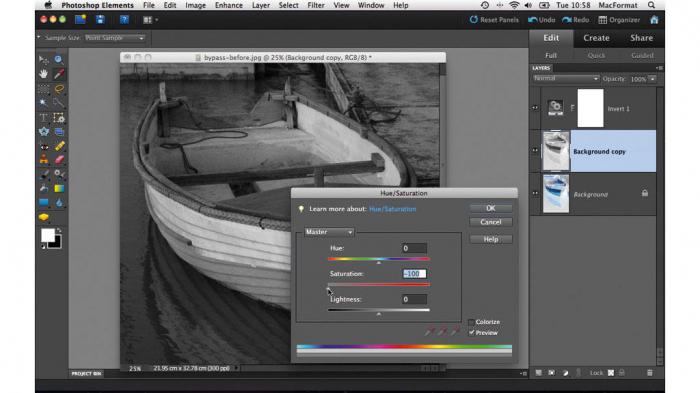Viewport: 700px width, 393px height.
Task: Click the blue Help question mark icon
Action: pos(124,20)
